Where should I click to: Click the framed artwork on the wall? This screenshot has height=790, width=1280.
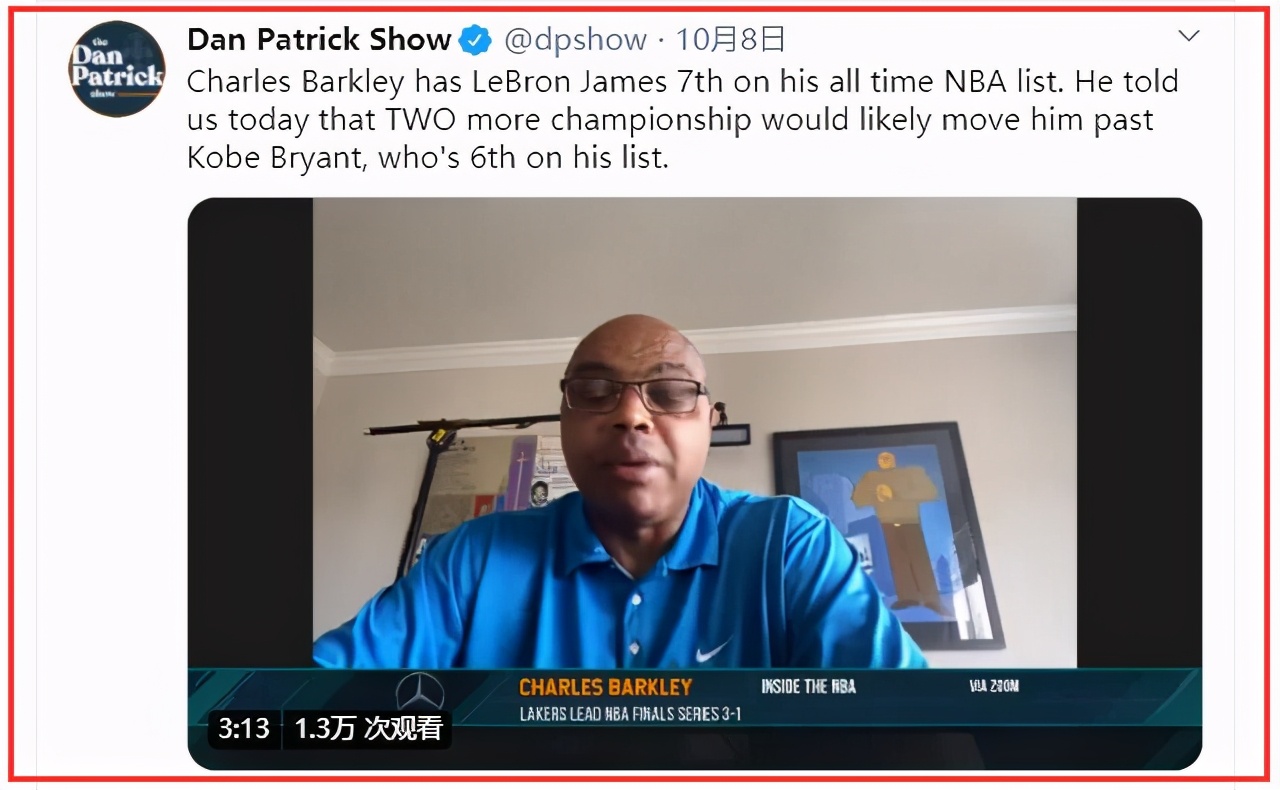point(888,535)
